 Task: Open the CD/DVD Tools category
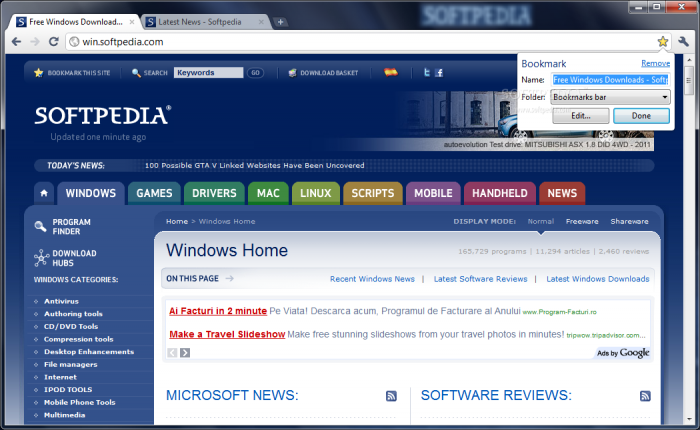71,326
